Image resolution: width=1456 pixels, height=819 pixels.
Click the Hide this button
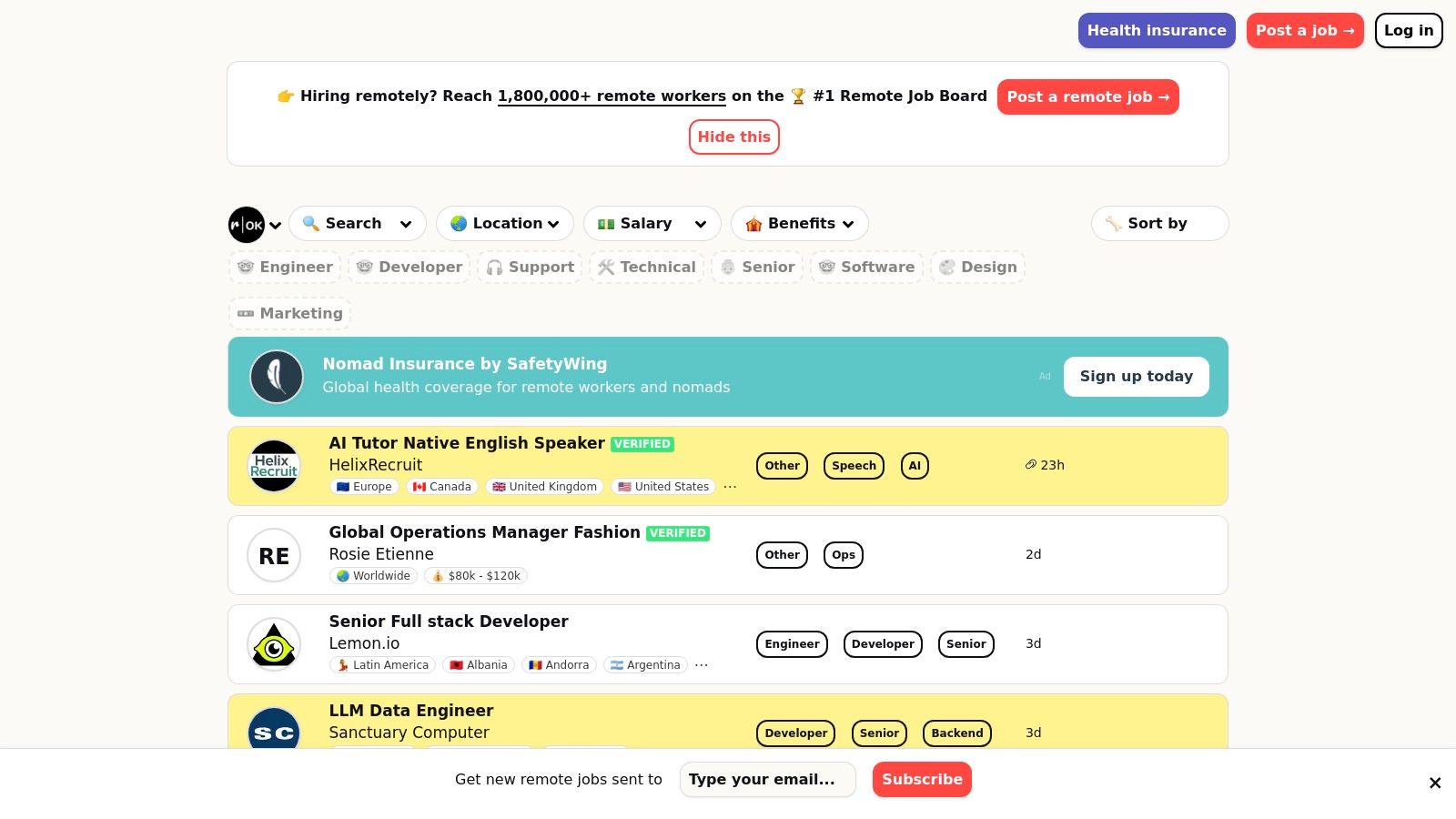click(x=734, y=137)
